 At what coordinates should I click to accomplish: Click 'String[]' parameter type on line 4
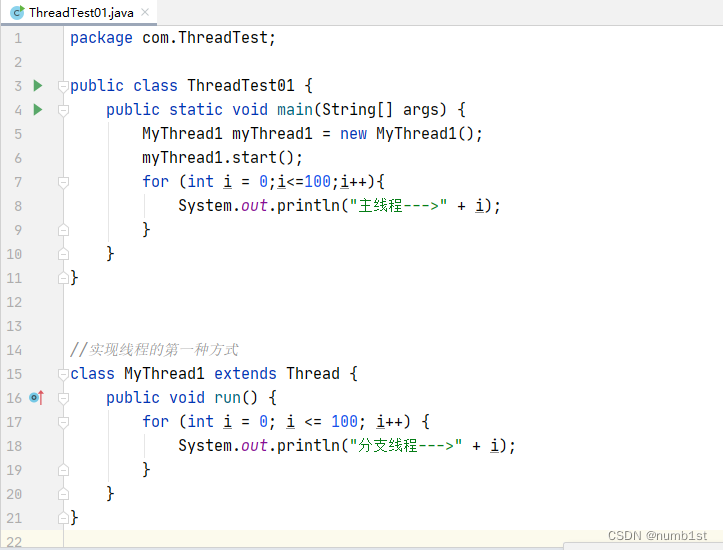pyautogui.click(x=357, y=109)
